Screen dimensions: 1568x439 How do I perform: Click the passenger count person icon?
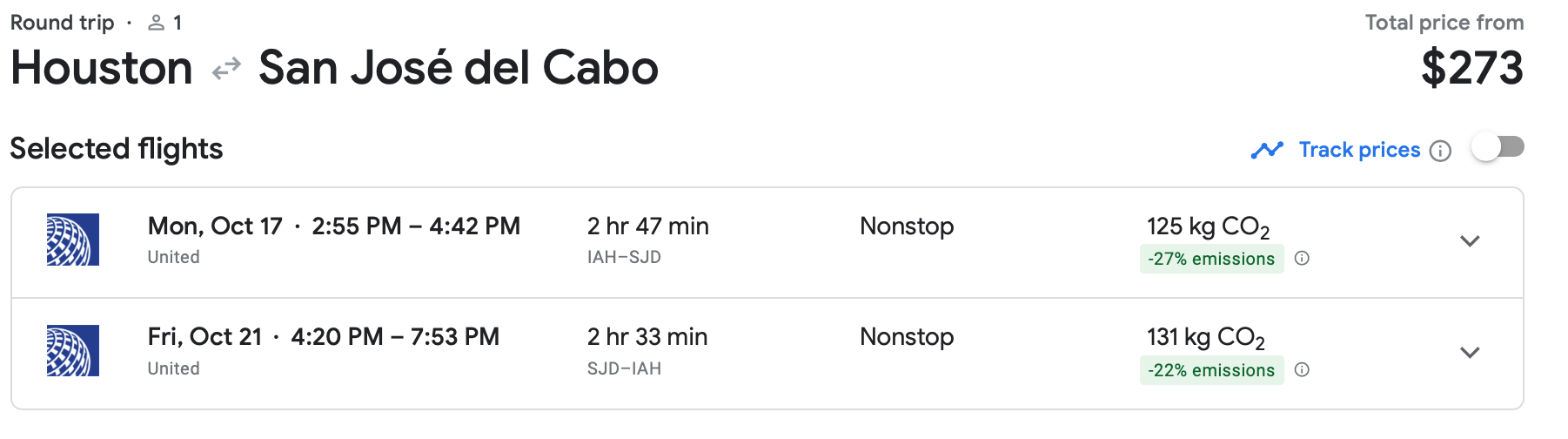(157, 24)
